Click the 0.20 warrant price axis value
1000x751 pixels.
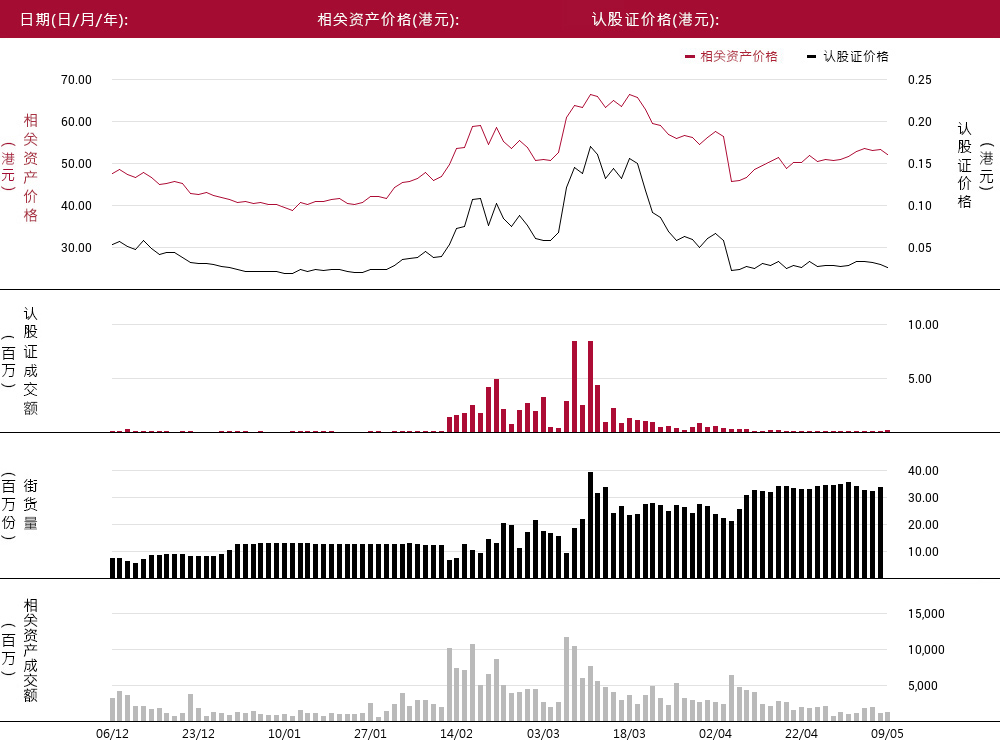920,122
